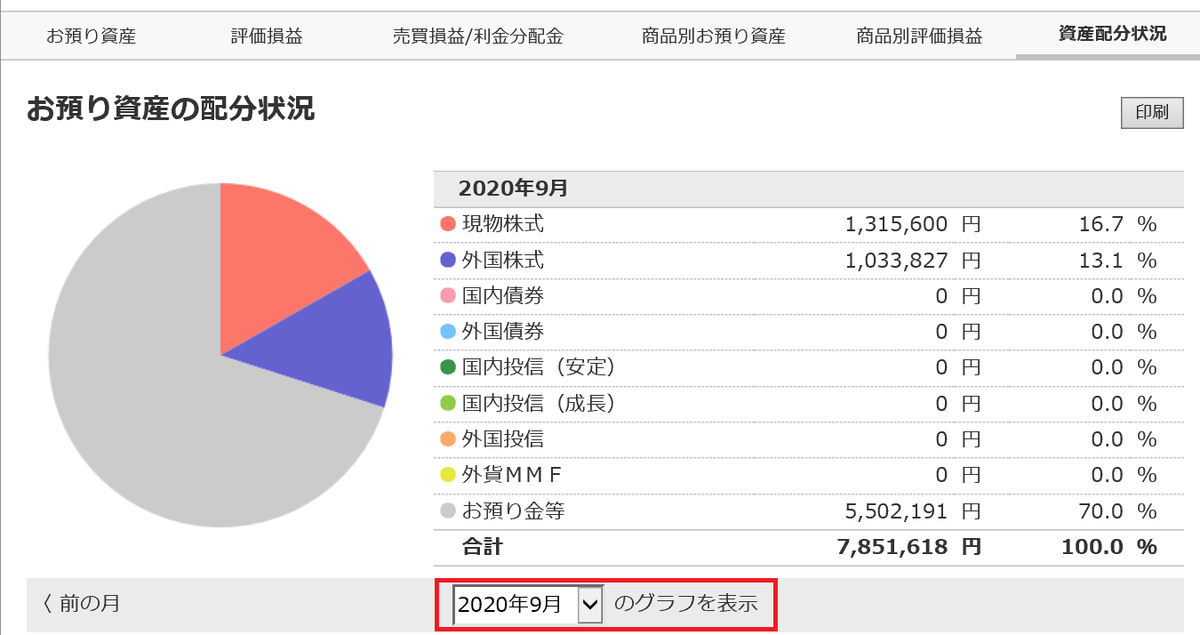Select the 資産配分状況 tab

(x=1112, y=34)
